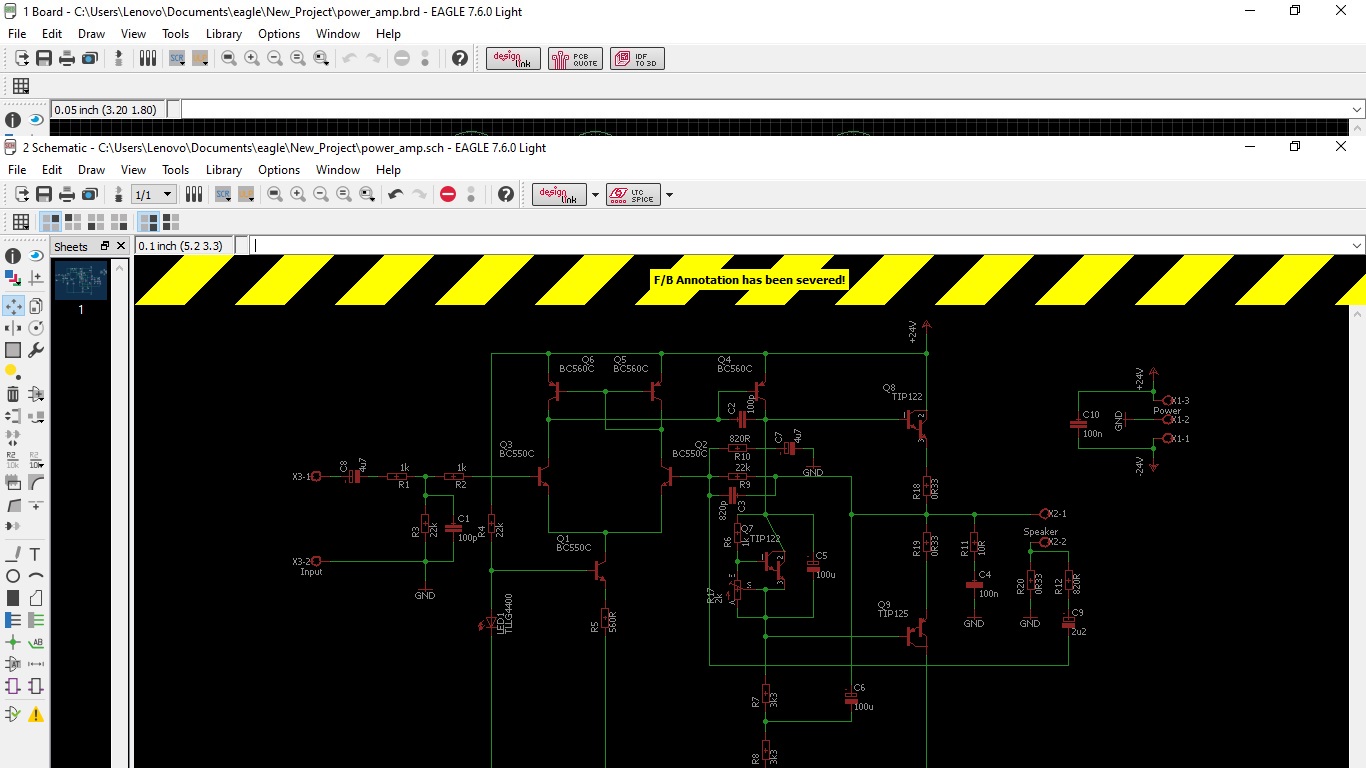The height and width of the screenshot is (768, 1366).
Task: Open Help icon in the Board toolbar
Action: (x=460, y=58)
